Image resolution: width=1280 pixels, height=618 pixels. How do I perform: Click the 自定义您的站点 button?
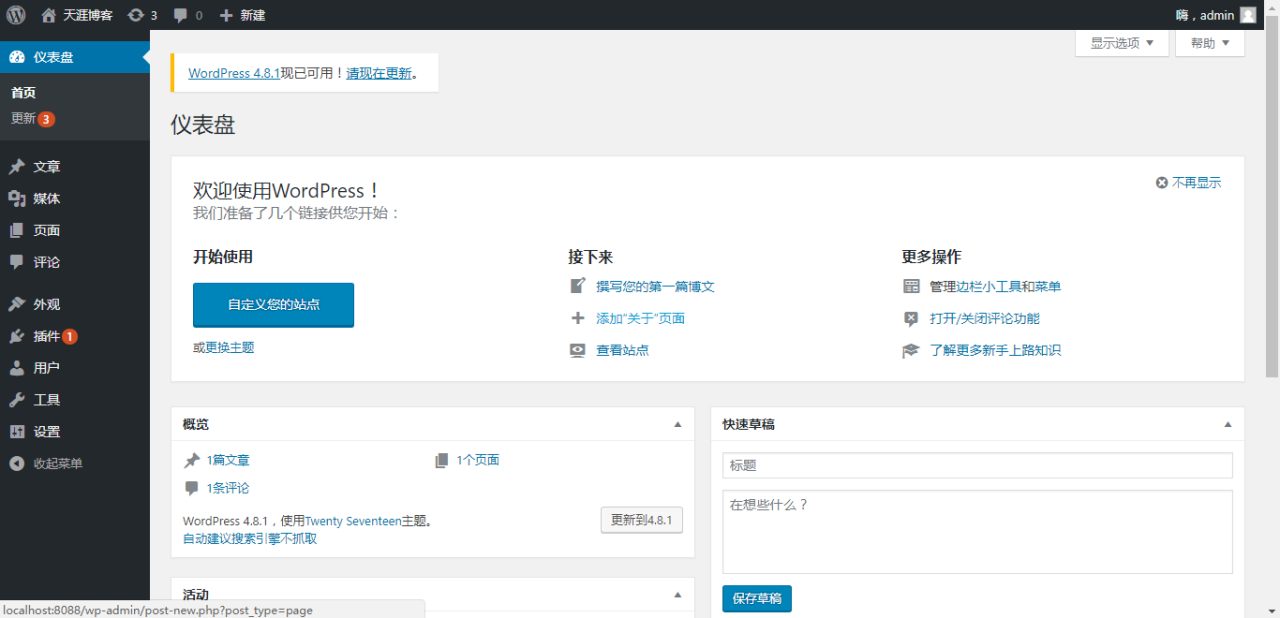point(273,304)
